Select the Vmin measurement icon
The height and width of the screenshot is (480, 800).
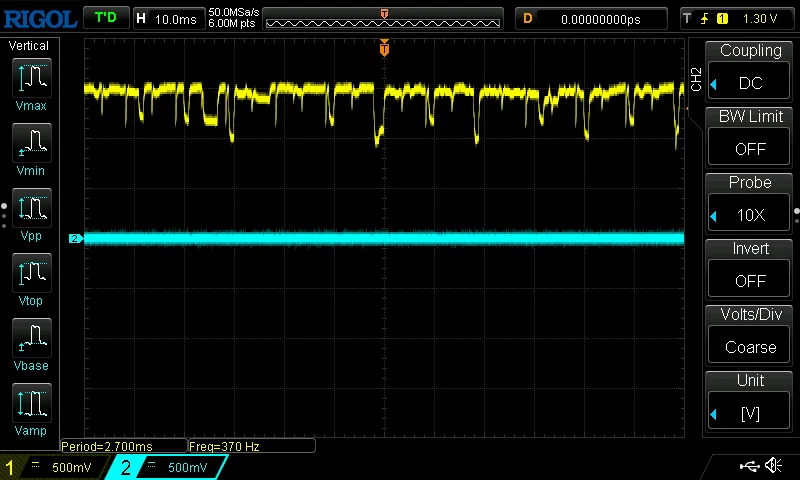[x=32, y=143]
